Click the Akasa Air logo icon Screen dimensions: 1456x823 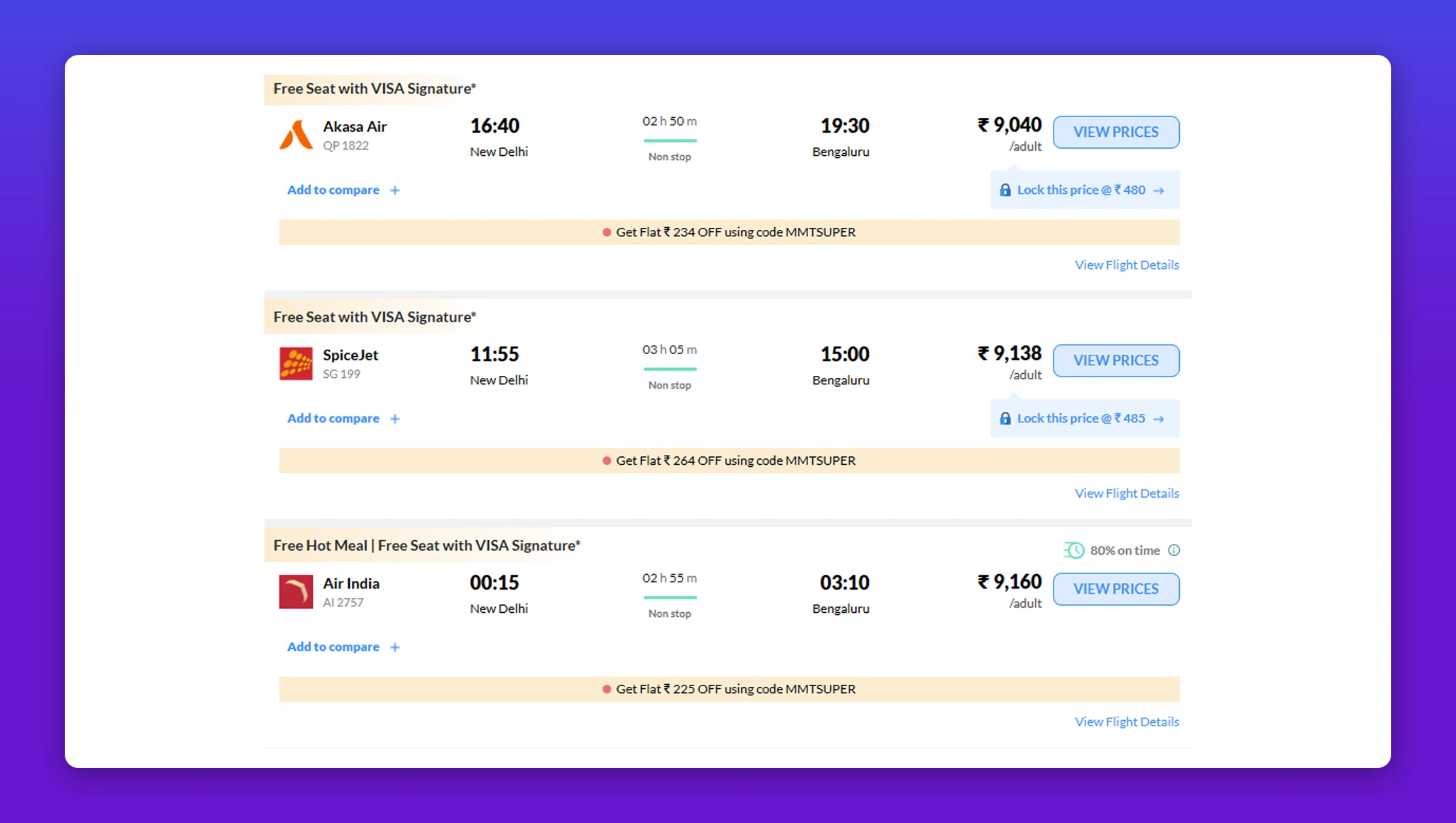296,134
